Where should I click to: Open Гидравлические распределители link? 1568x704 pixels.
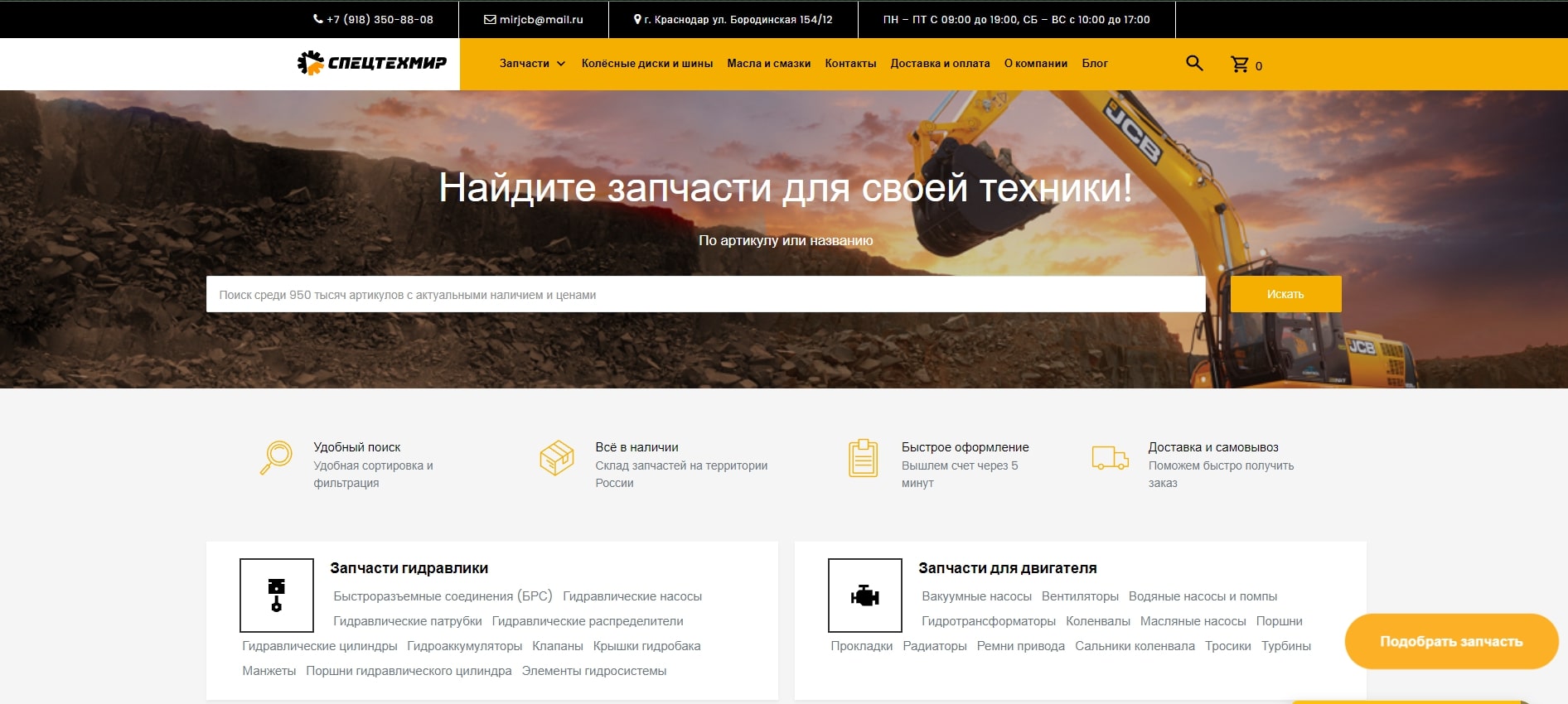[x=588, y=621]
